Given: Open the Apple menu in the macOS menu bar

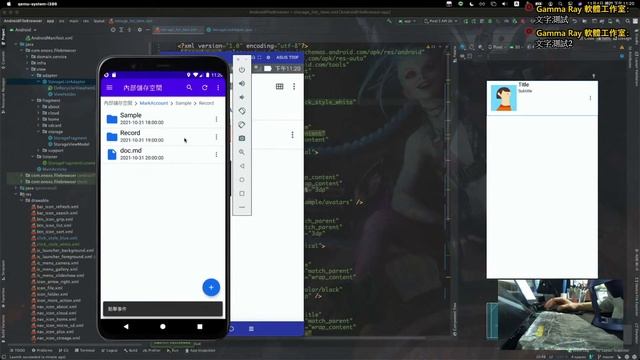Looking at the screenshot, I should coord(9,4).
